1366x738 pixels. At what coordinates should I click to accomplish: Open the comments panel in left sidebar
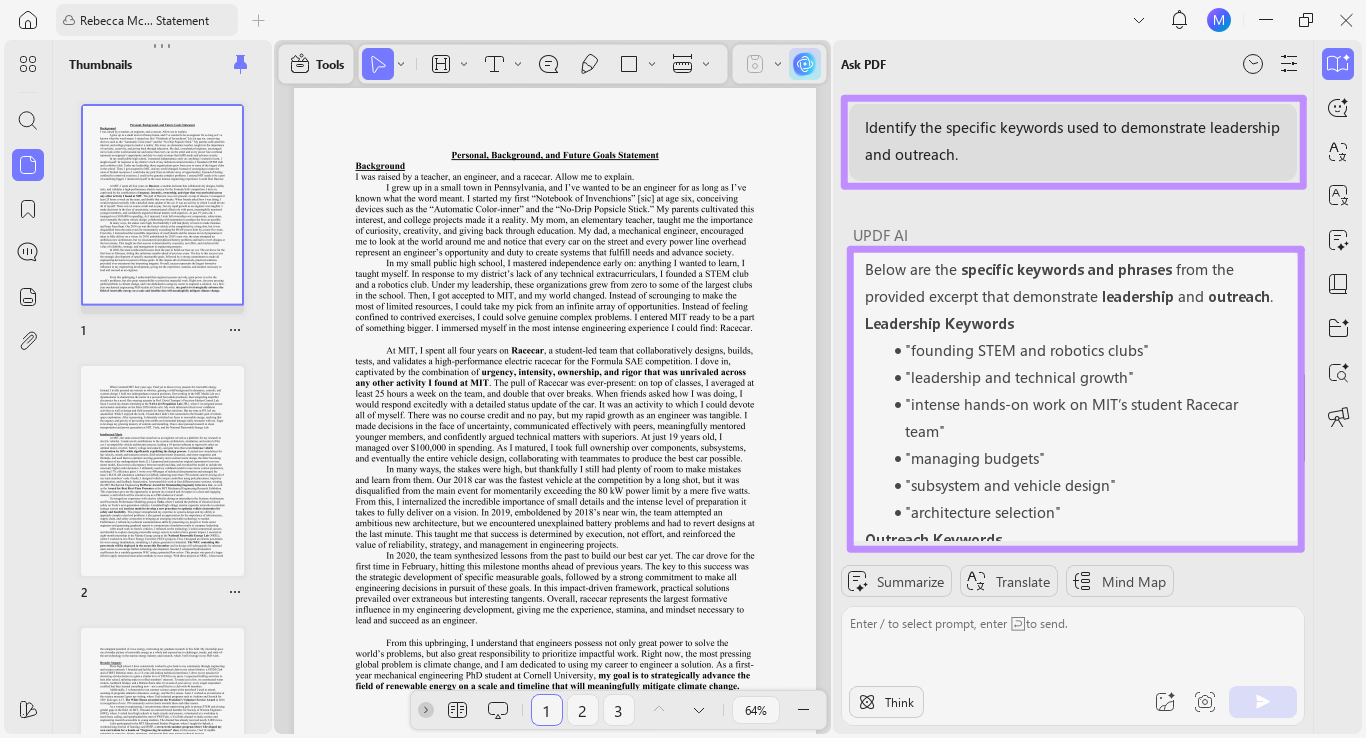(28, 252)
